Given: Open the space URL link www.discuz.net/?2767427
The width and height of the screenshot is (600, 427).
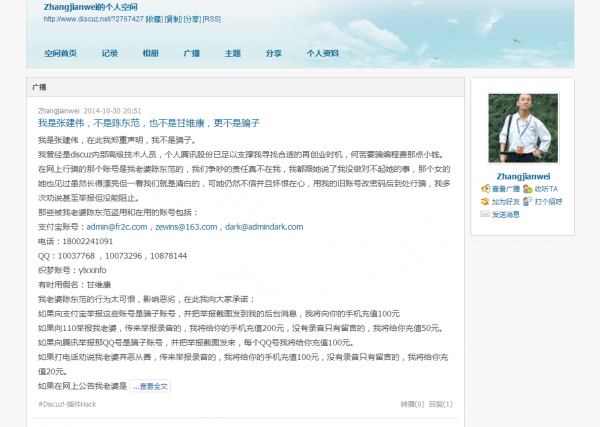Looking at the screenshot, I should coord(94,19).
